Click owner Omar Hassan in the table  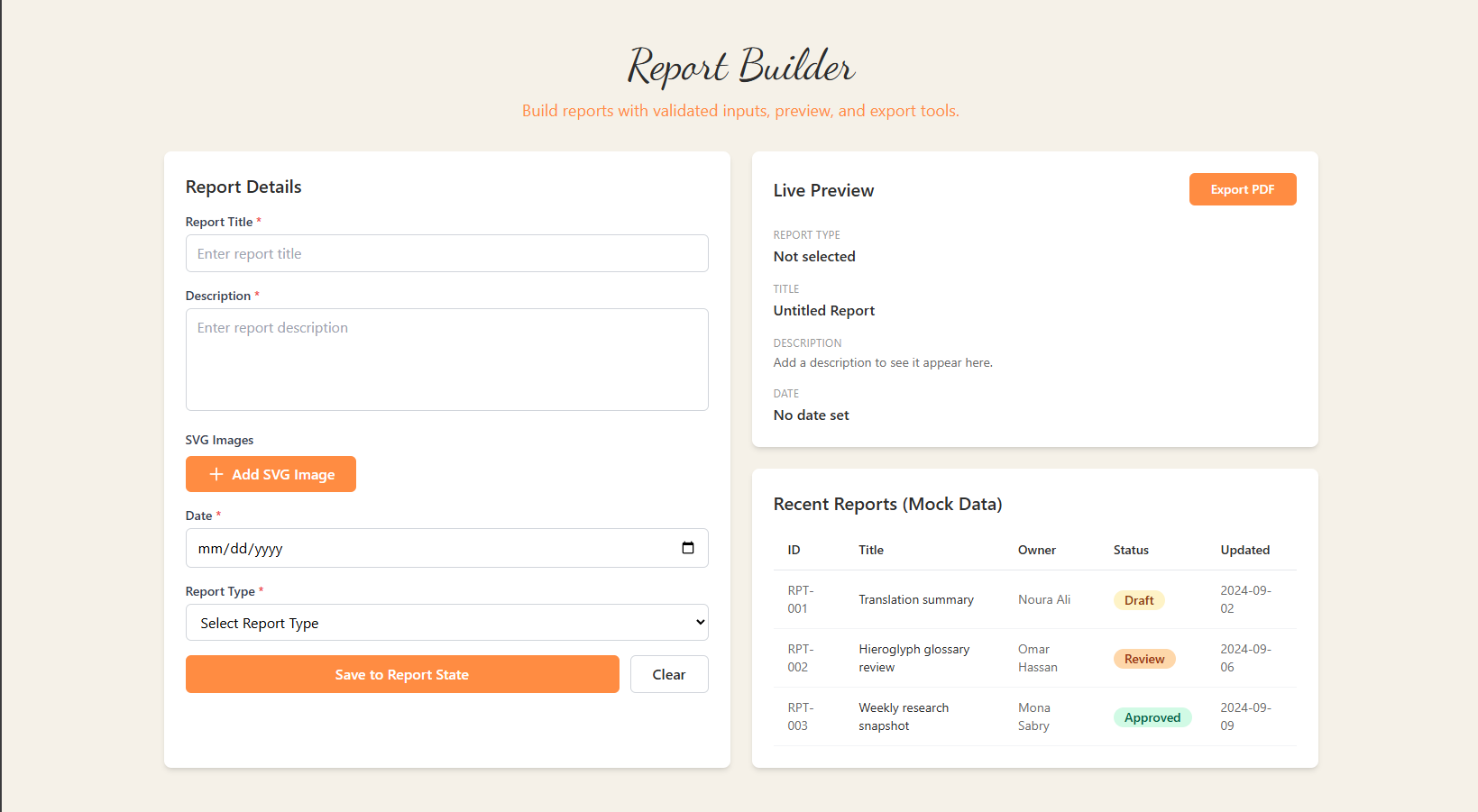click(1038, 658)
